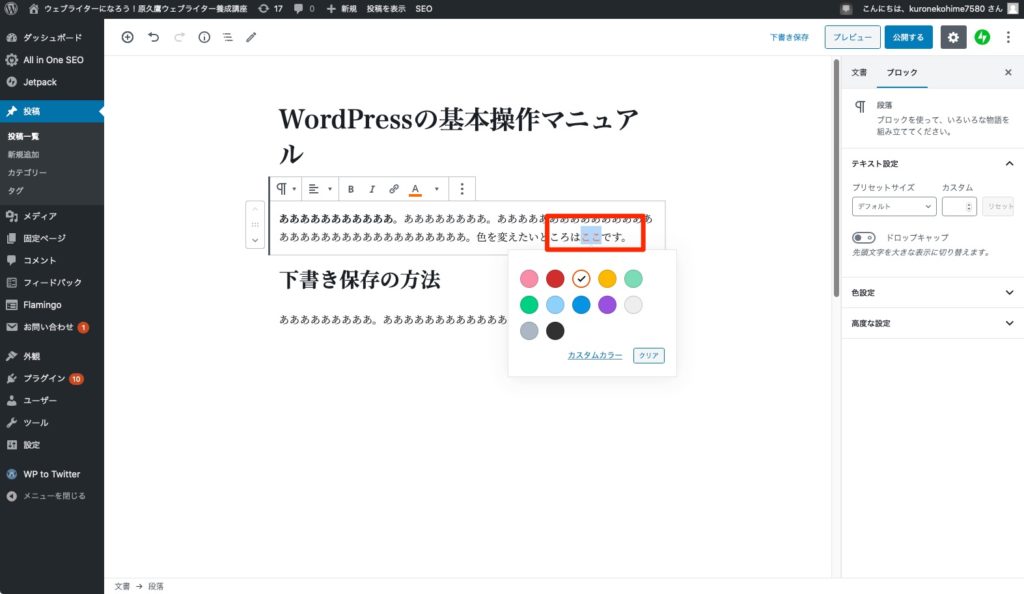Click the editor vertical scrollbar
This screenshot has width=1024, height=594.
click(x=836, y=180)
